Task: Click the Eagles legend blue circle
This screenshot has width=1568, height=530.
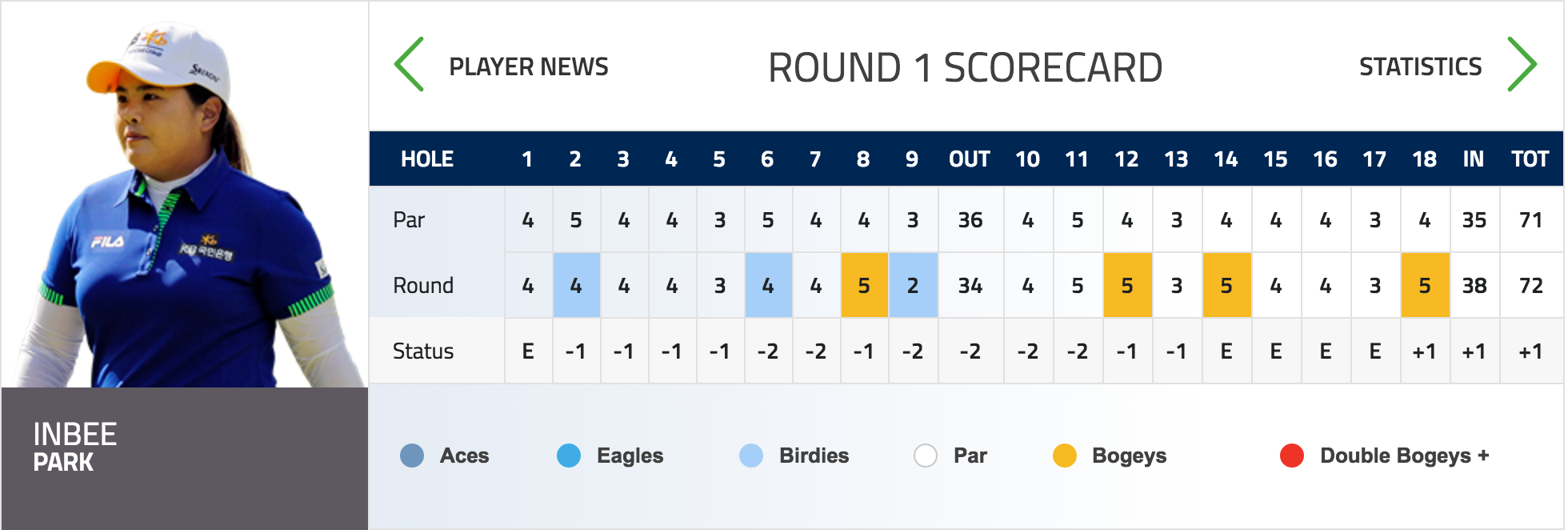Action: [569, 456]
